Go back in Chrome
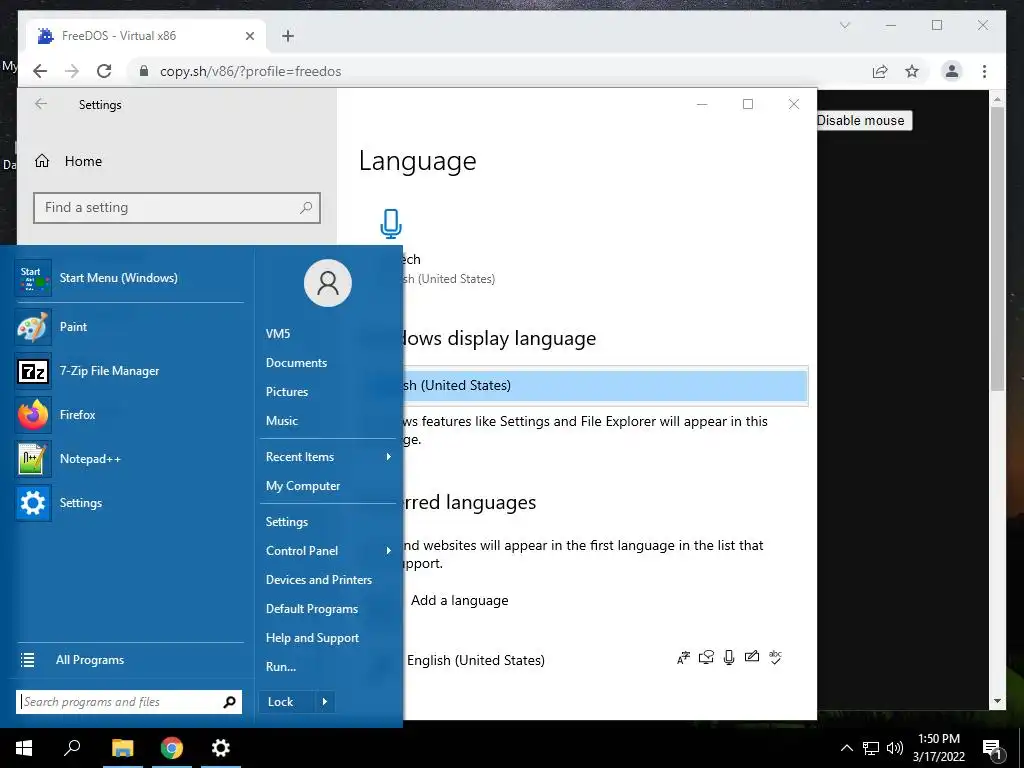 [x=40, y=71]
